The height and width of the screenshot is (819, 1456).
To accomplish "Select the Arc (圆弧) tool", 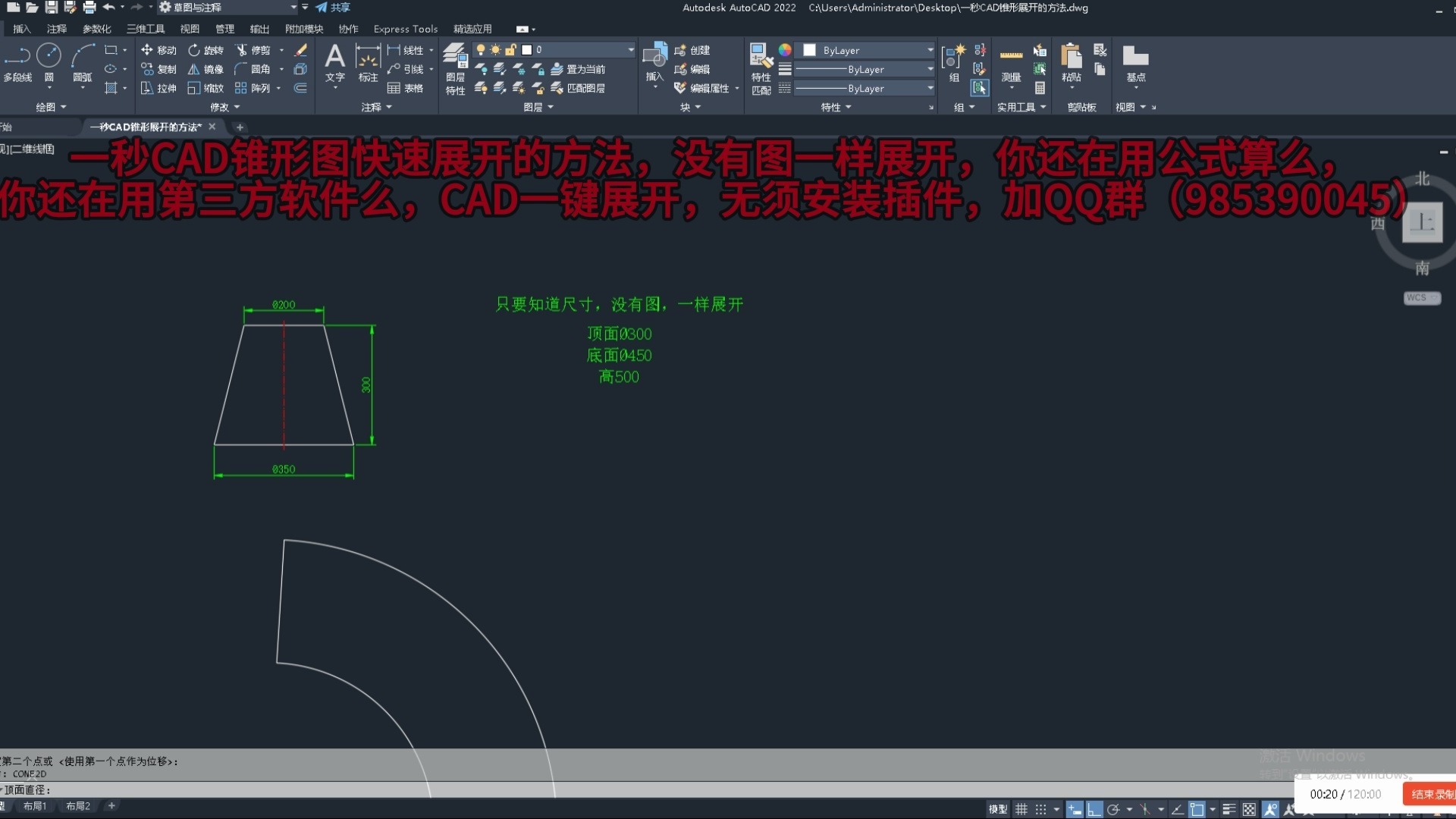I will (x=82, y=63).
